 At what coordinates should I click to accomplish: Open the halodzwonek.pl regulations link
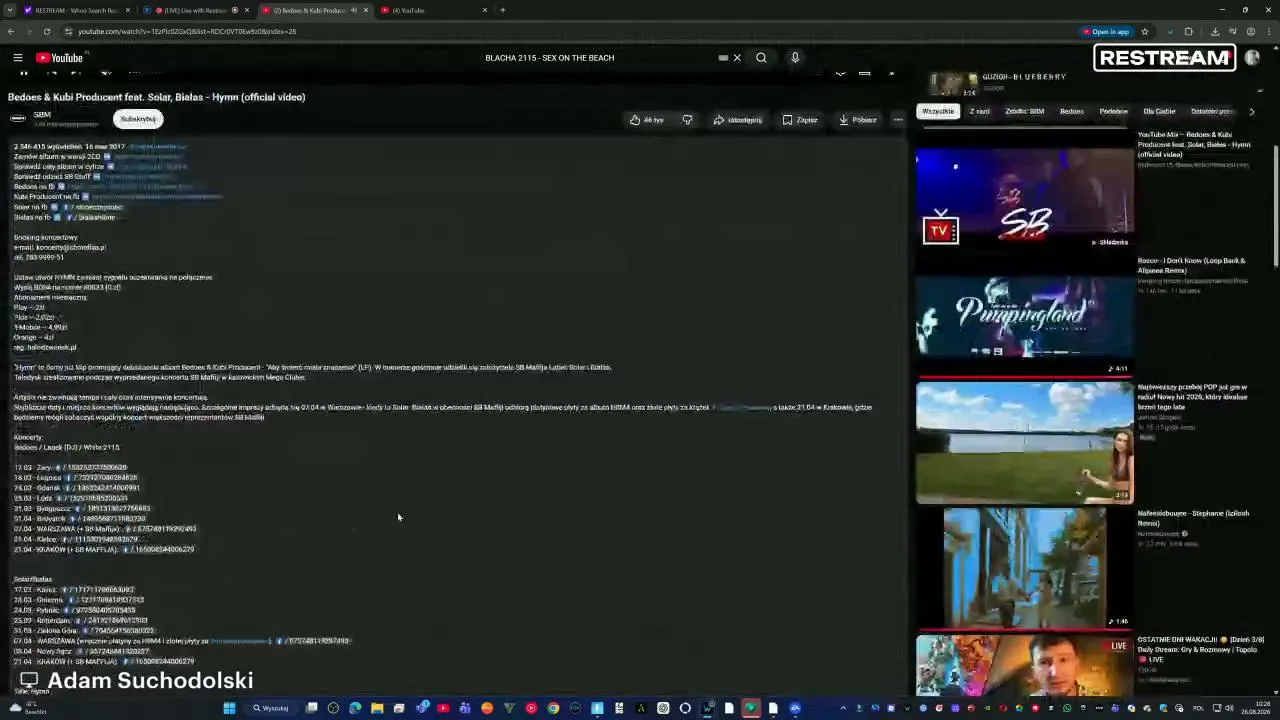click(51, 347)
